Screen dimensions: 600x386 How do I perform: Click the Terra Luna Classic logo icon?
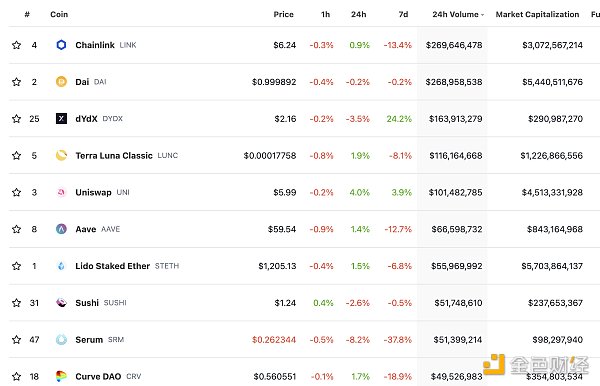(x=61, y=155)
